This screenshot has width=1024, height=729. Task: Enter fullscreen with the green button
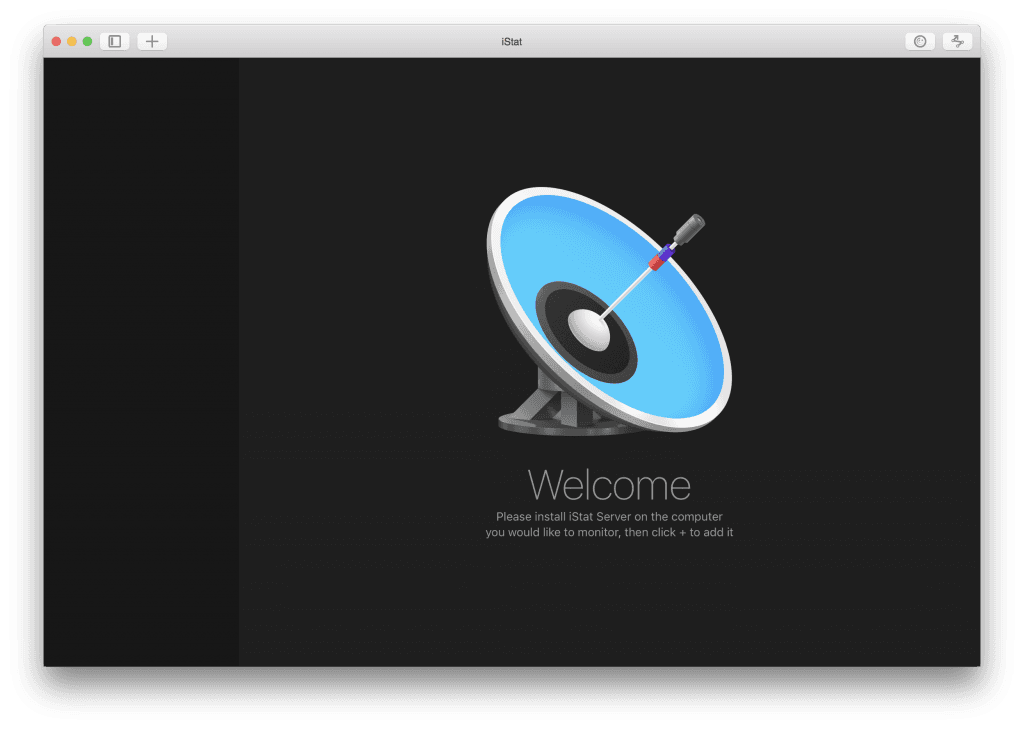88,42
